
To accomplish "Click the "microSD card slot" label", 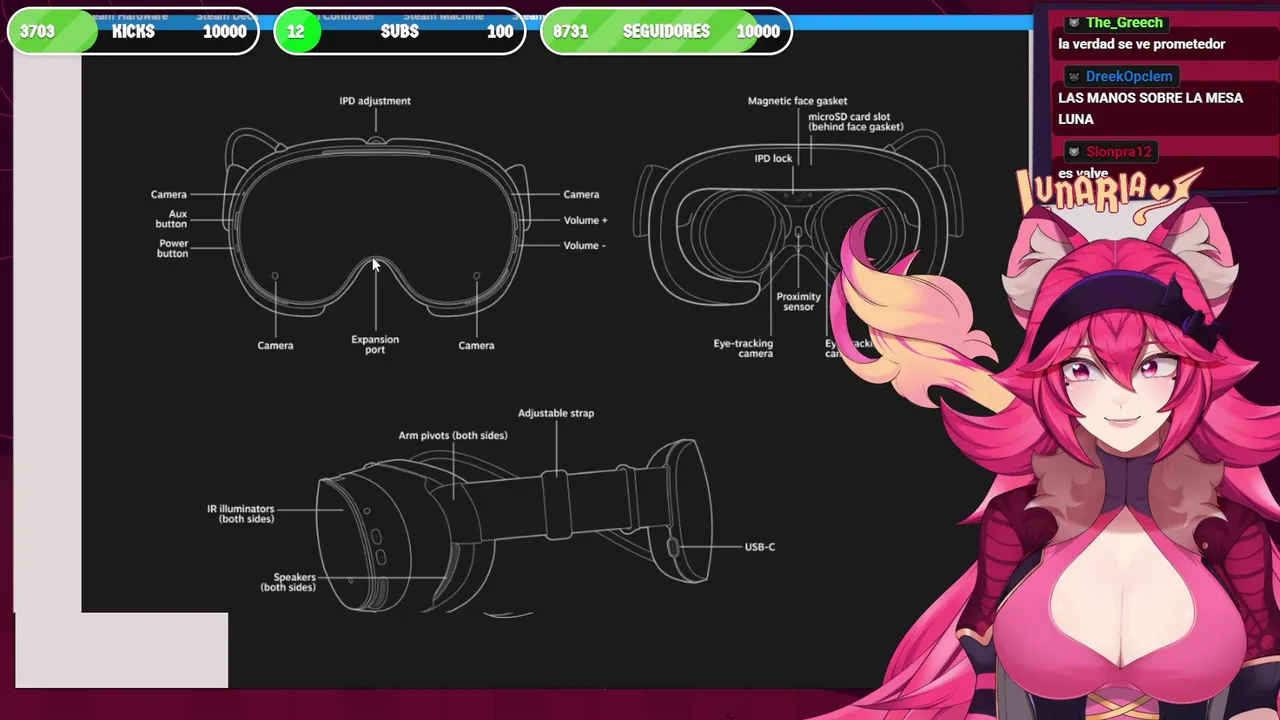I will [x=849, y=117].
